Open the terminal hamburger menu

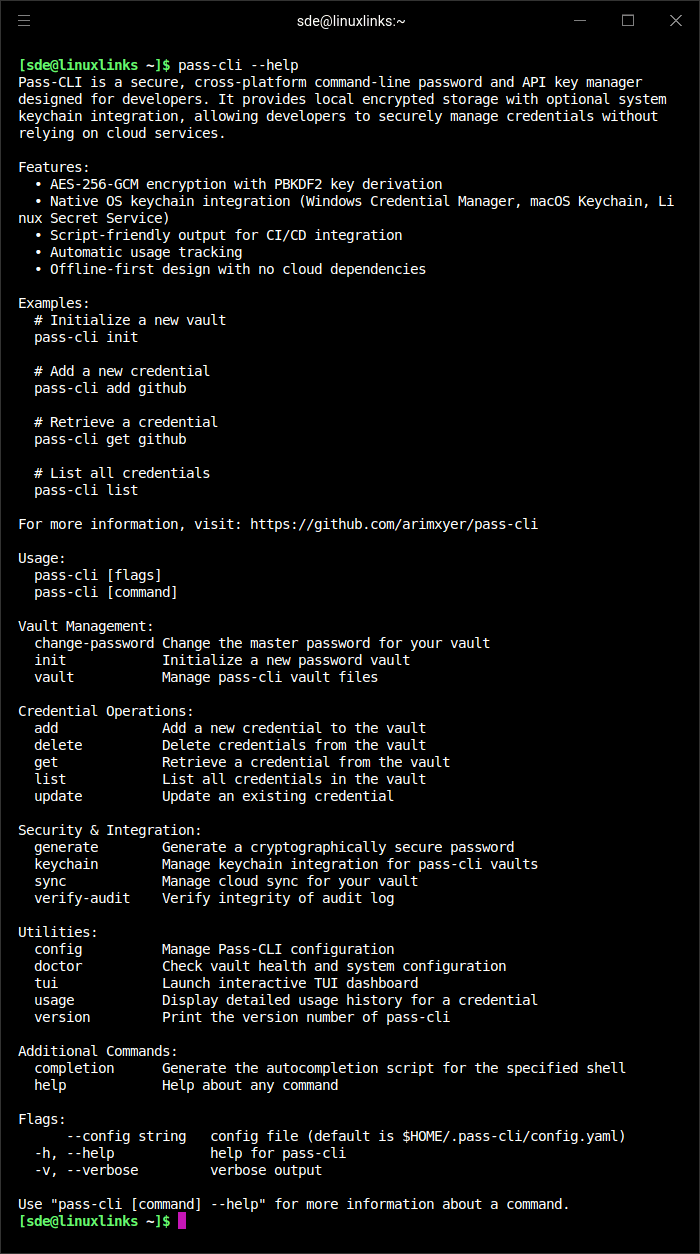(24, 20)
